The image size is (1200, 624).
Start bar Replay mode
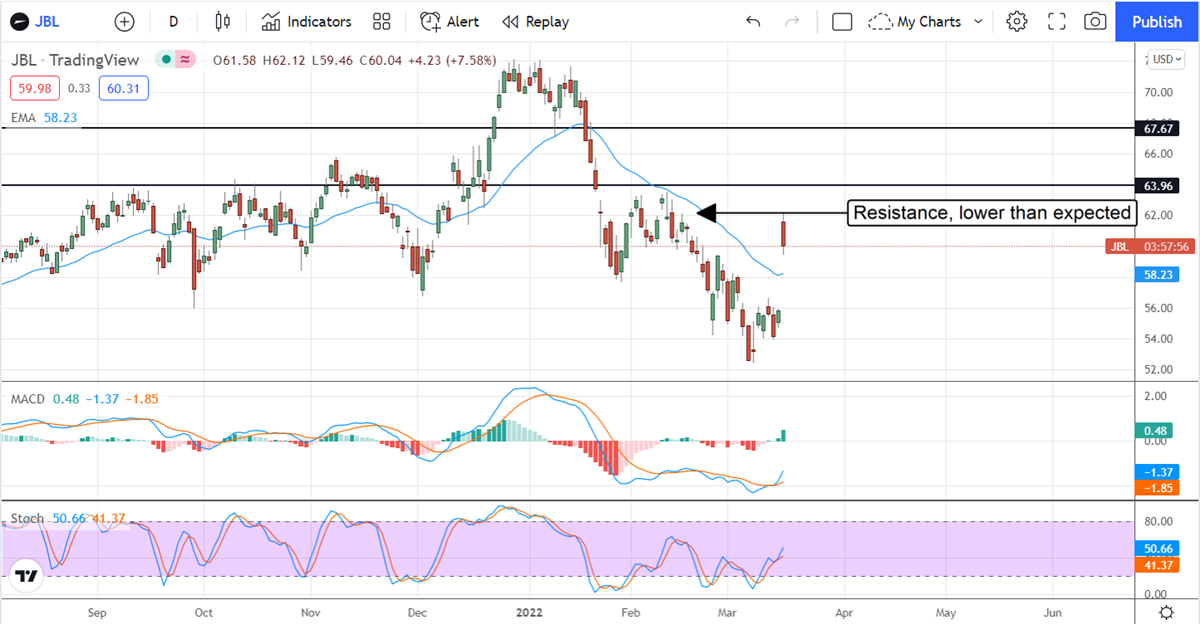[535, 21]
